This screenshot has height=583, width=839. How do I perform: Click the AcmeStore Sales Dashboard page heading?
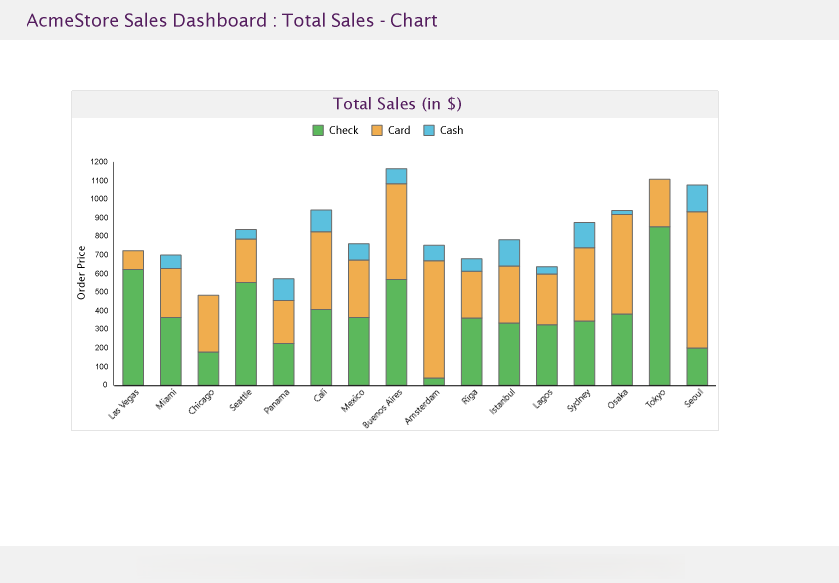click(x=231, y=20)
